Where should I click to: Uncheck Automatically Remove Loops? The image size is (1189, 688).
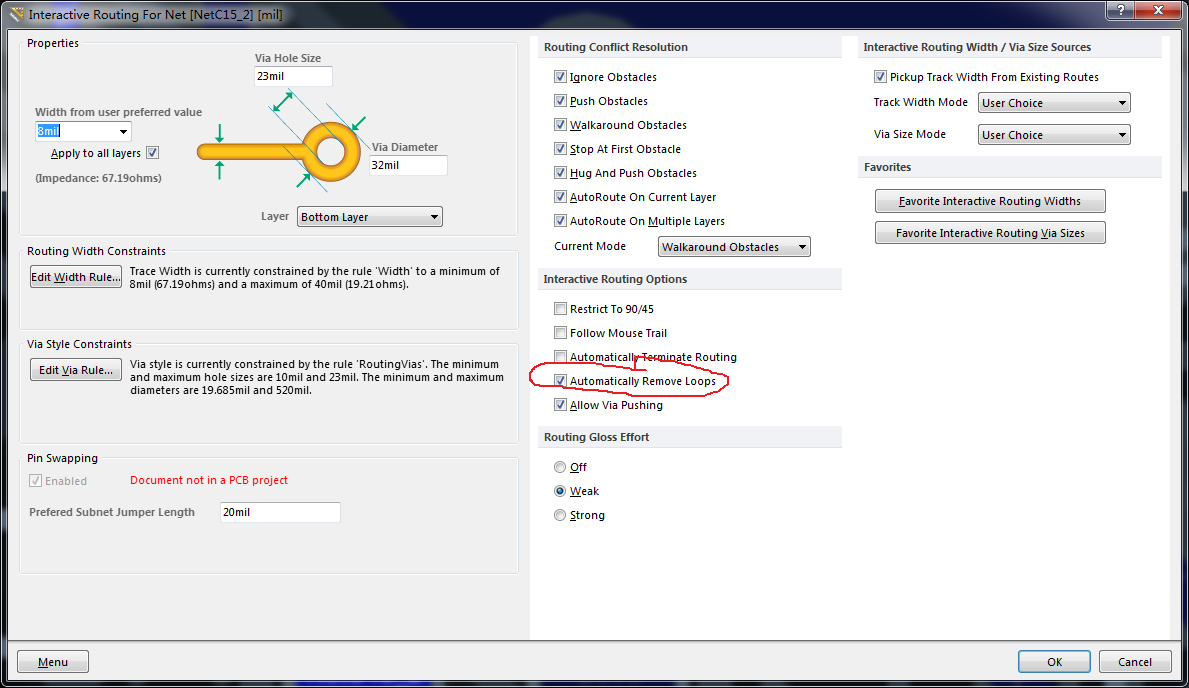tap(560, 381)
